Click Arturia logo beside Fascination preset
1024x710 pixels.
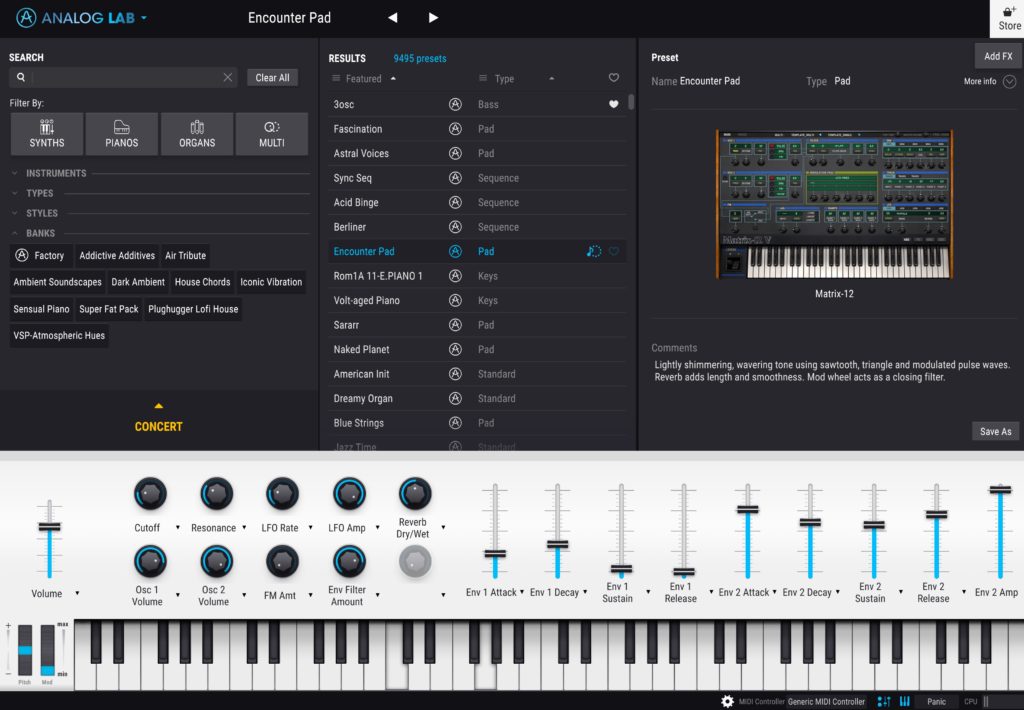tap(455, 129)
